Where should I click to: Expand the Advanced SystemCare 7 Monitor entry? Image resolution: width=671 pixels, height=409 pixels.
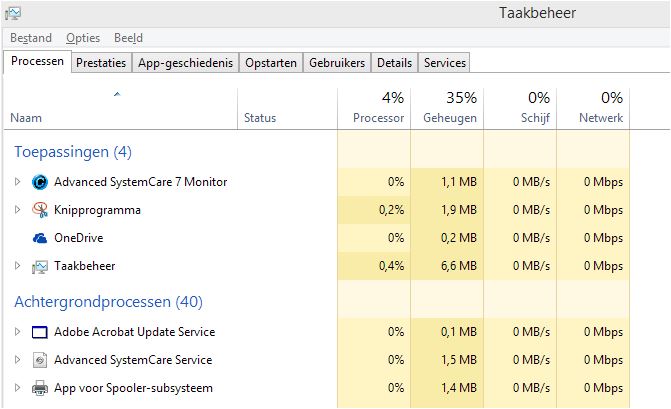coord(17,182)
